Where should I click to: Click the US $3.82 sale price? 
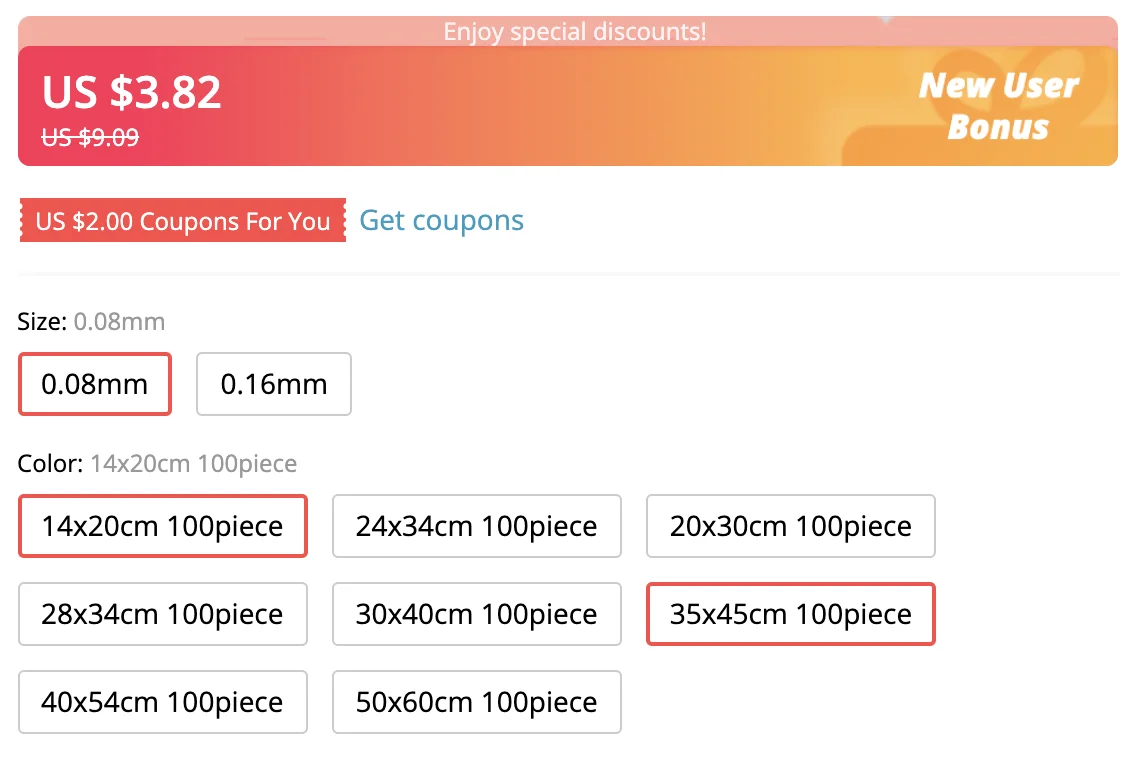click(x=131, y=93)
